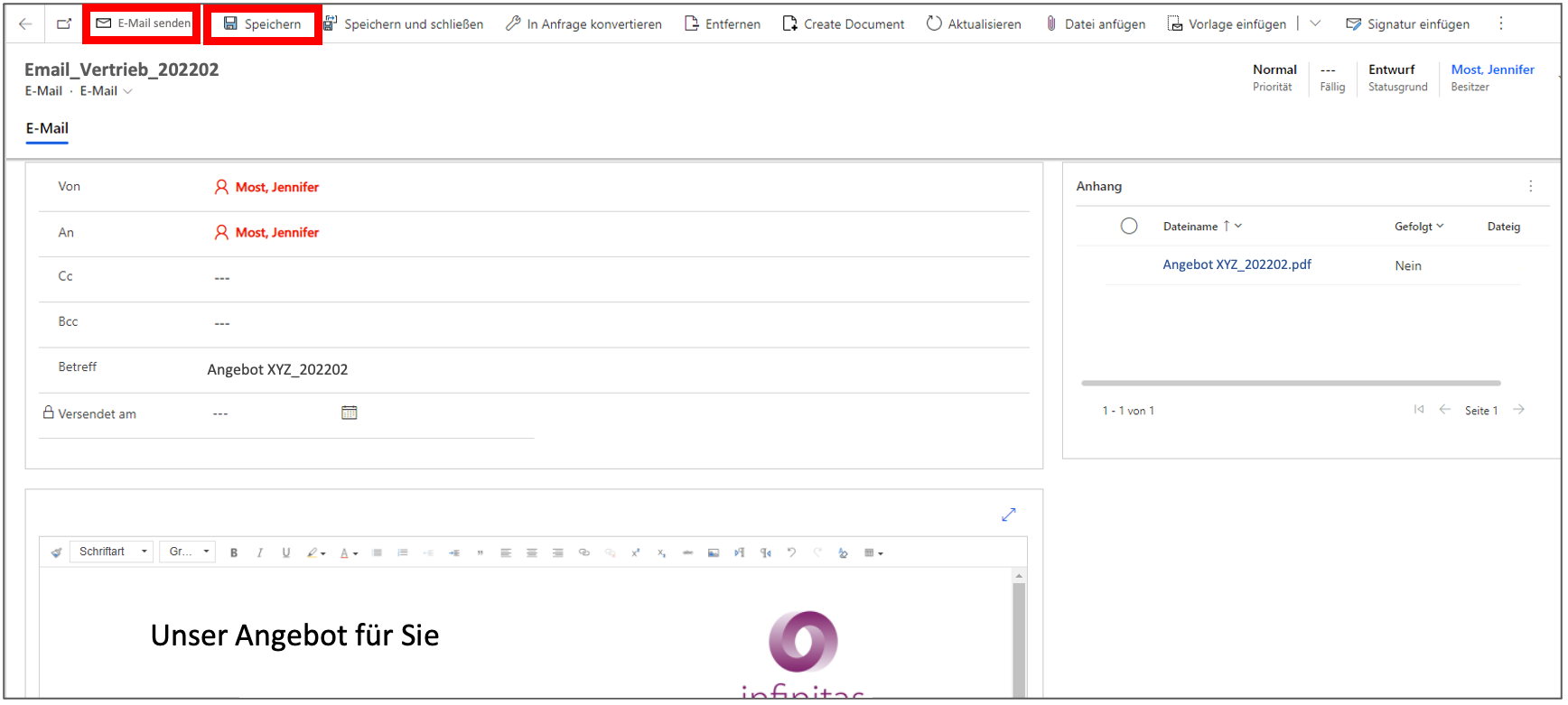This screenshot has width=1568, height=705.
Task: Center align text
Action: (x=532, y=552)
